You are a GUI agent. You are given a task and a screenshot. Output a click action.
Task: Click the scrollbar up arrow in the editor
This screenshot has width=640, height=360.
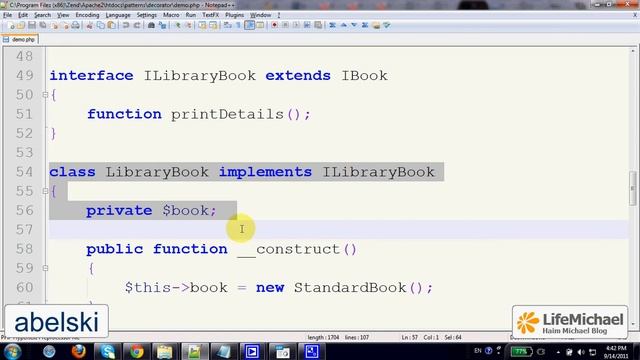coord(633,51)
